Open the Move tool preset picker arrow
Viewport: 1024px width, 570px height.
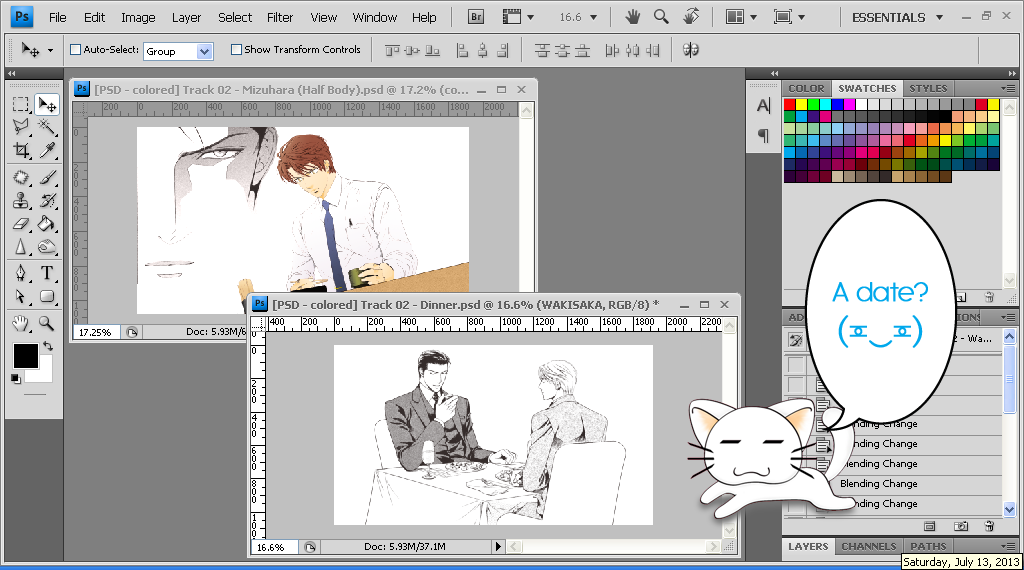(50, 50)
